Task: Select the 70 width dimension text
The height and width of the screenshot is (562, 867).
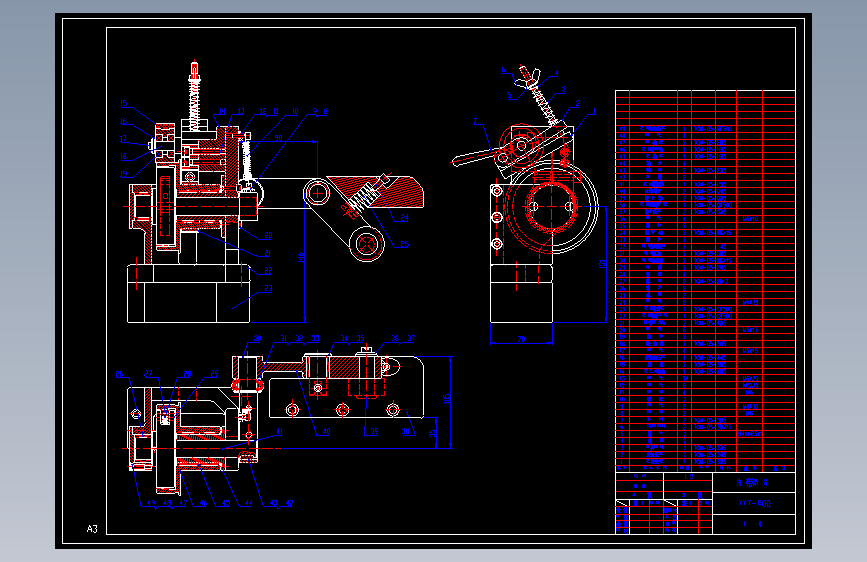Action: pyautogui.click(x=521, y=339)
